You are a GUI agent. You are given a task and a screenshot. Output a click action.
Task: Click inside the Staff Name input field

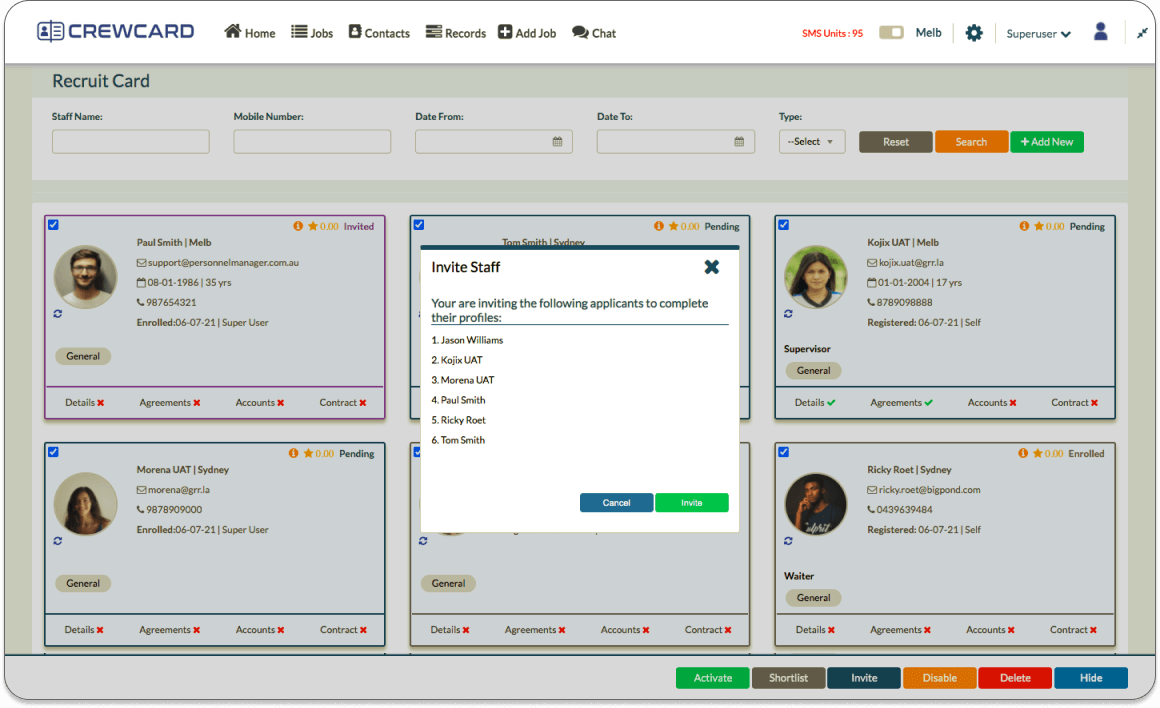tap(130, 141)
